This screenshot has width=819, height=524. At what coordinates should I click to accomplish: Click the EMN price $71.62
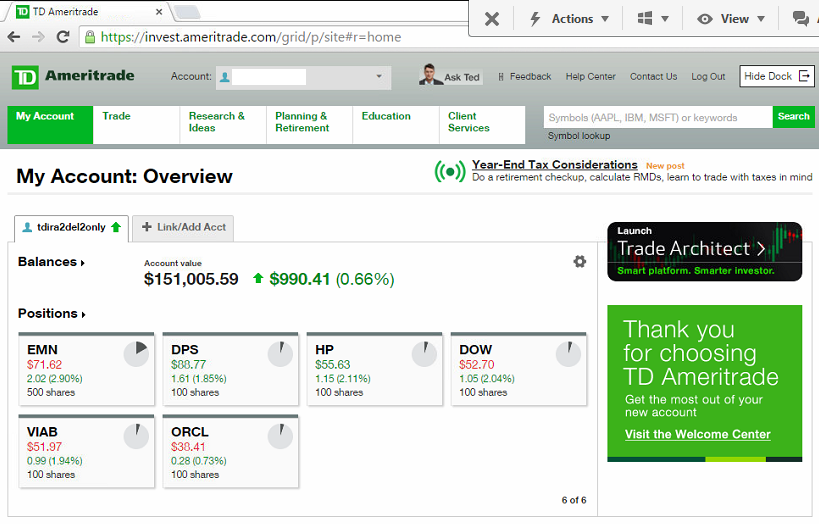(44, 365)
